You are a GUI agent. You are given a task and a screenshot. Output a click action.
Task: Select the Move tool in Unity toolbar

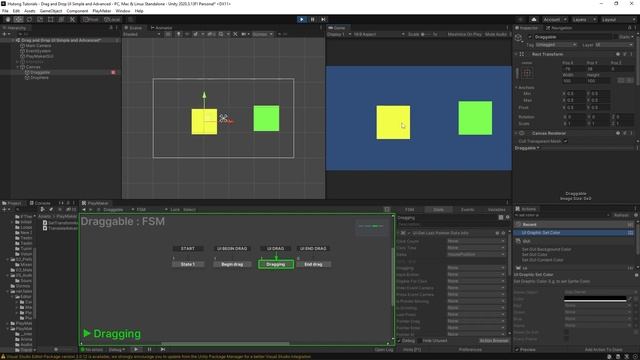18,19
